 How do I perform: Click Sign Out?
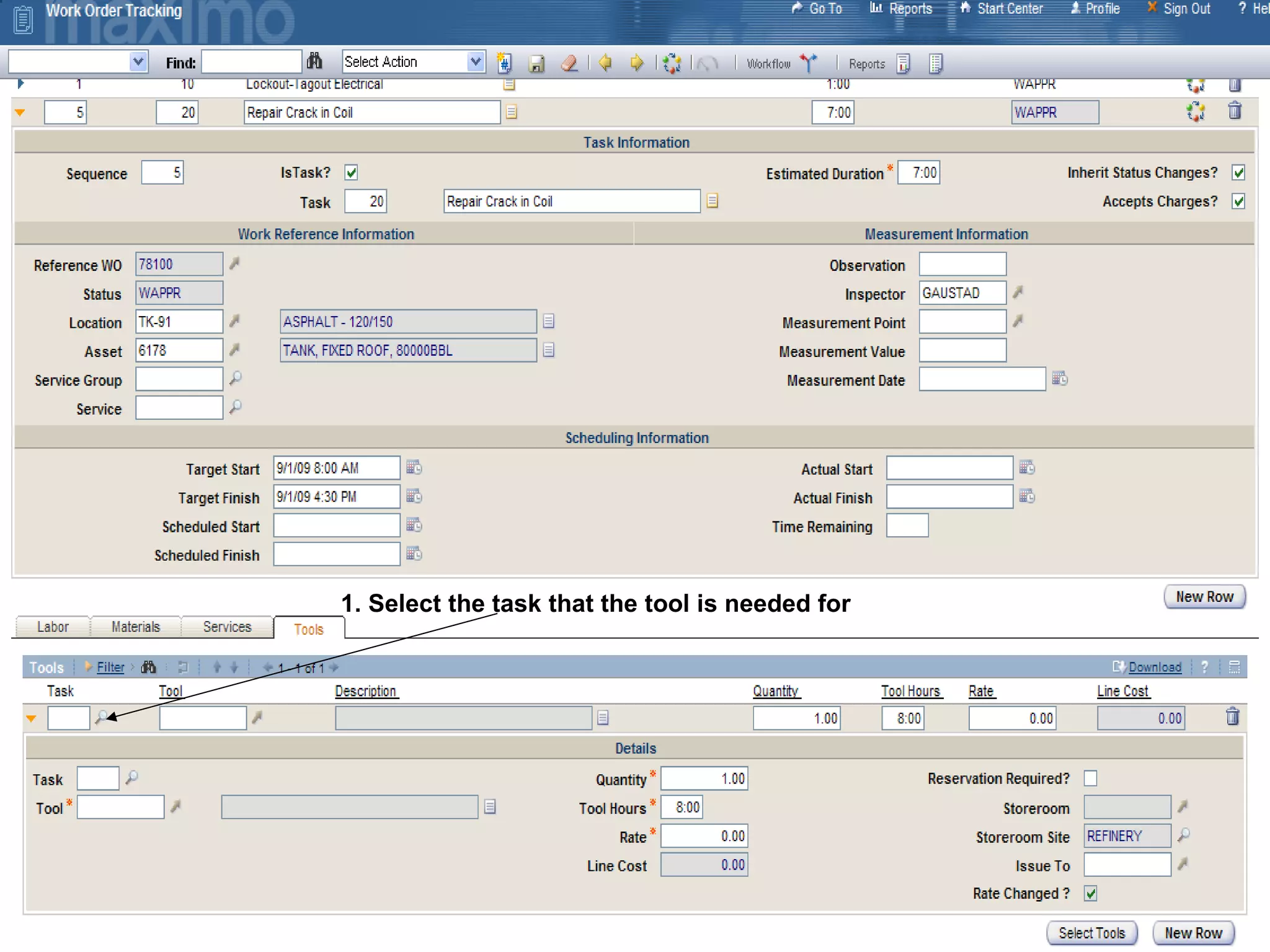(1179, 9)
